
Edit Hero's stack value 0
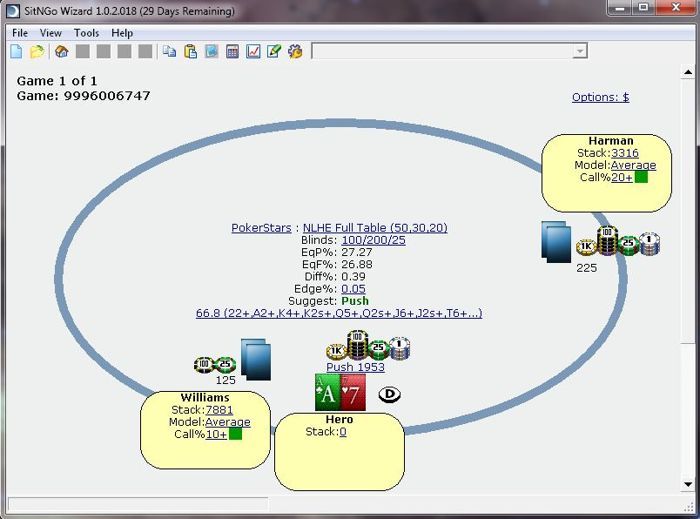coord(343,432)
